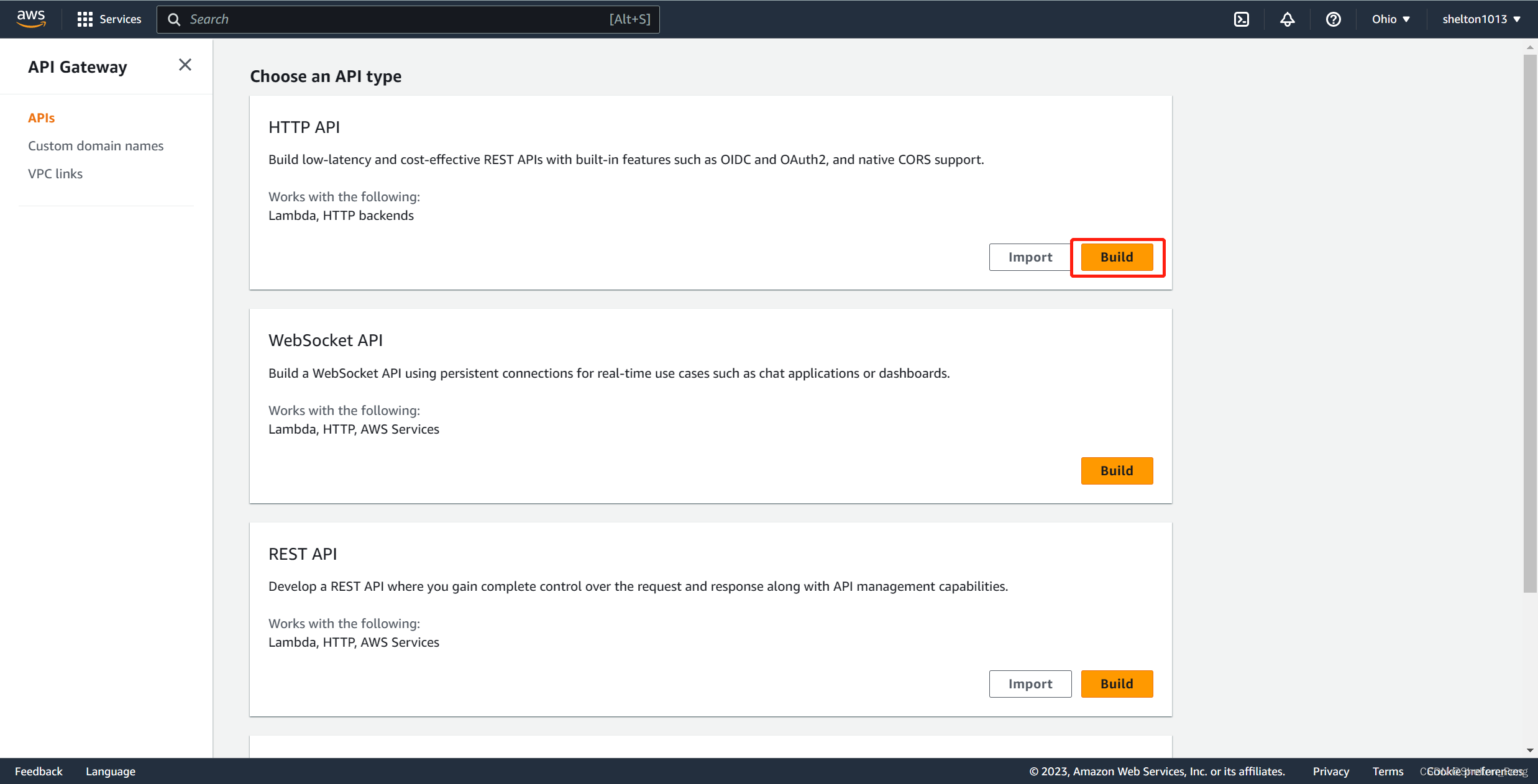Click the search magnifier icon
Viewport: 1538px width, 784px height.
pyautogui.click(x=175, y=19)
